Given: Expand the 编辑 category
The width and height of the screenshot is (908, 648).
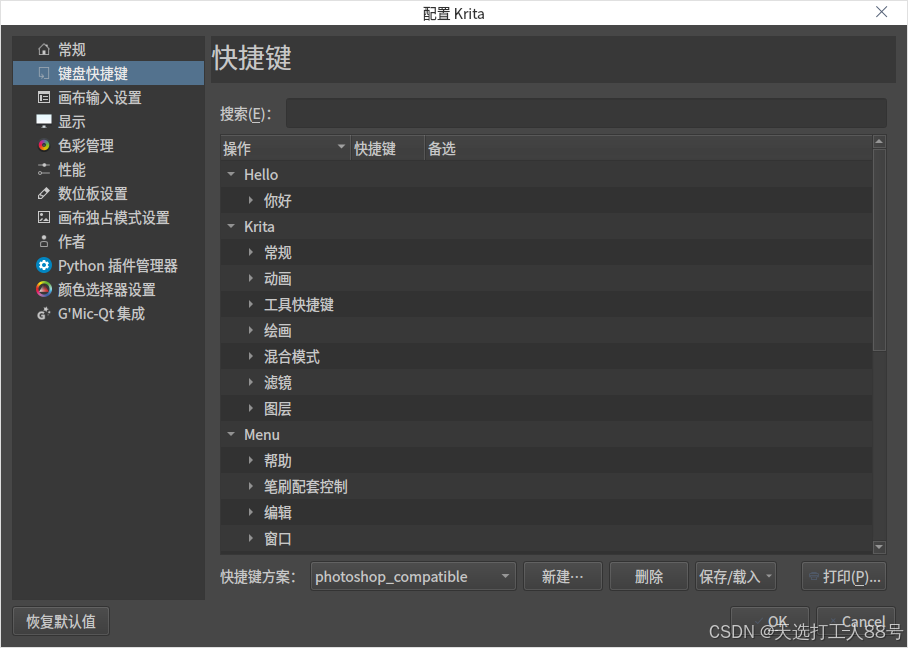Looking at the screenshot, I should point(251,512).
